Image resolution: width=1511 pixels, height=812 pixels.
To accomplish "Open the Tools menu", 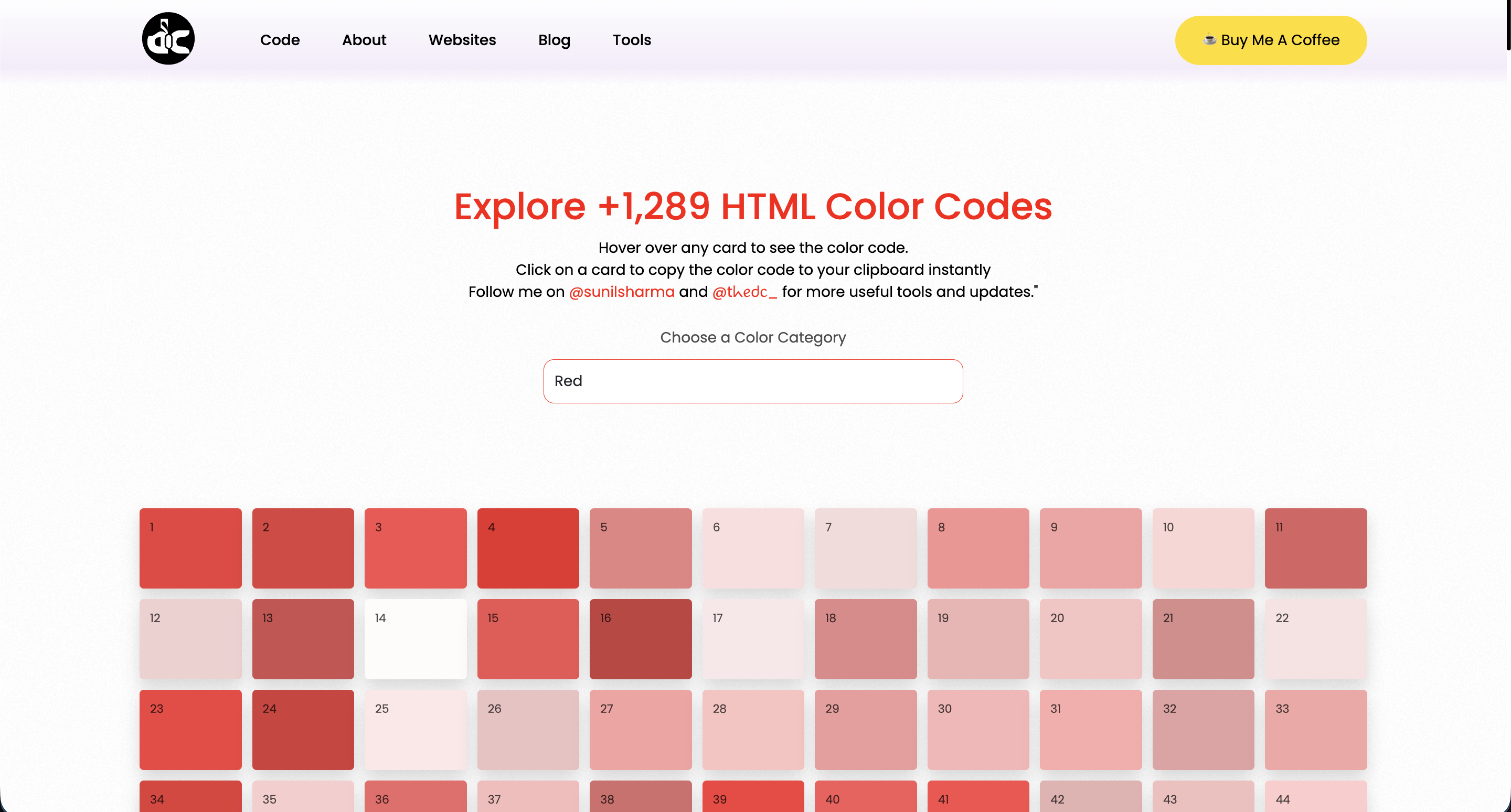I will pyautogui.click(x=632, y=40).
